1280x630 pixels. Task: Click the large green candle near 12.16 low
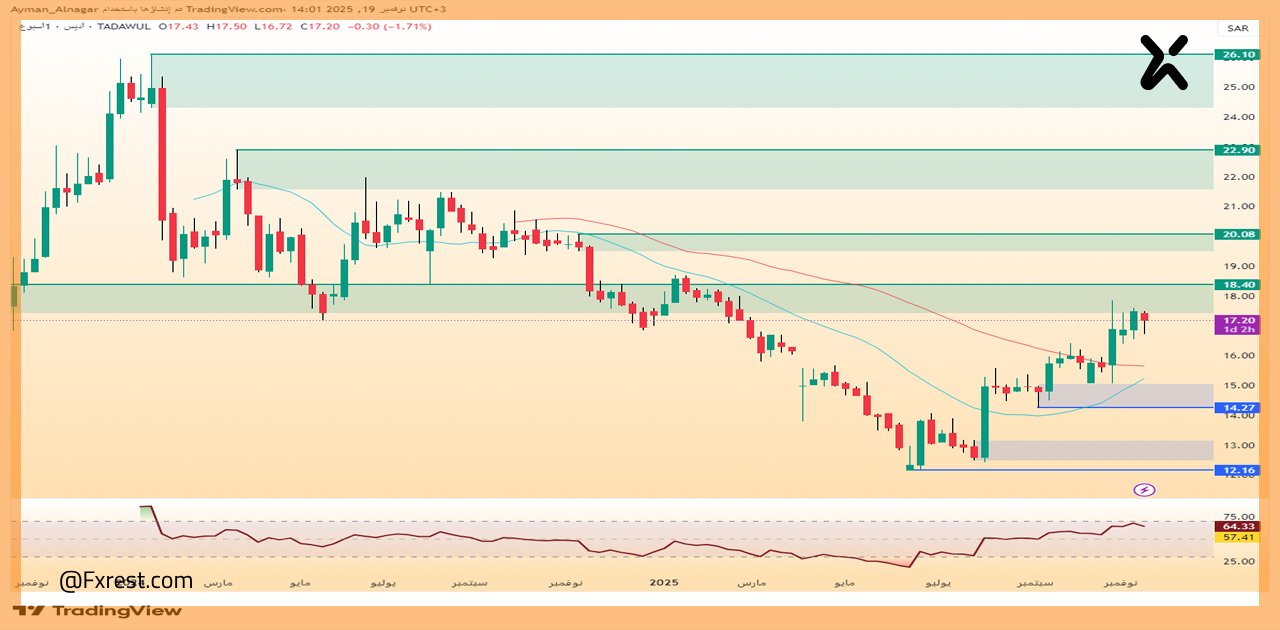(984, 422)
